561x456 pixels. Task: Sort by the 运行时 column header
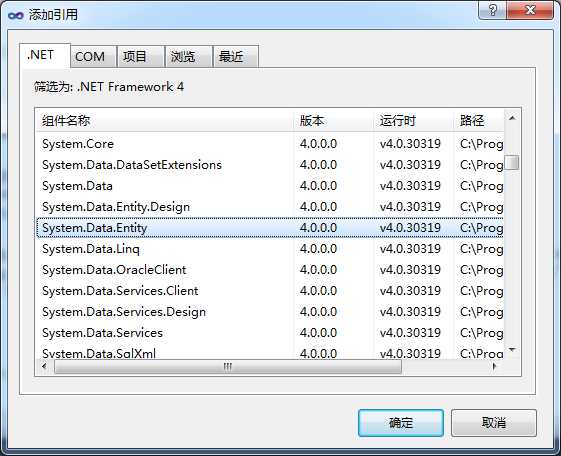pos(414,121)
